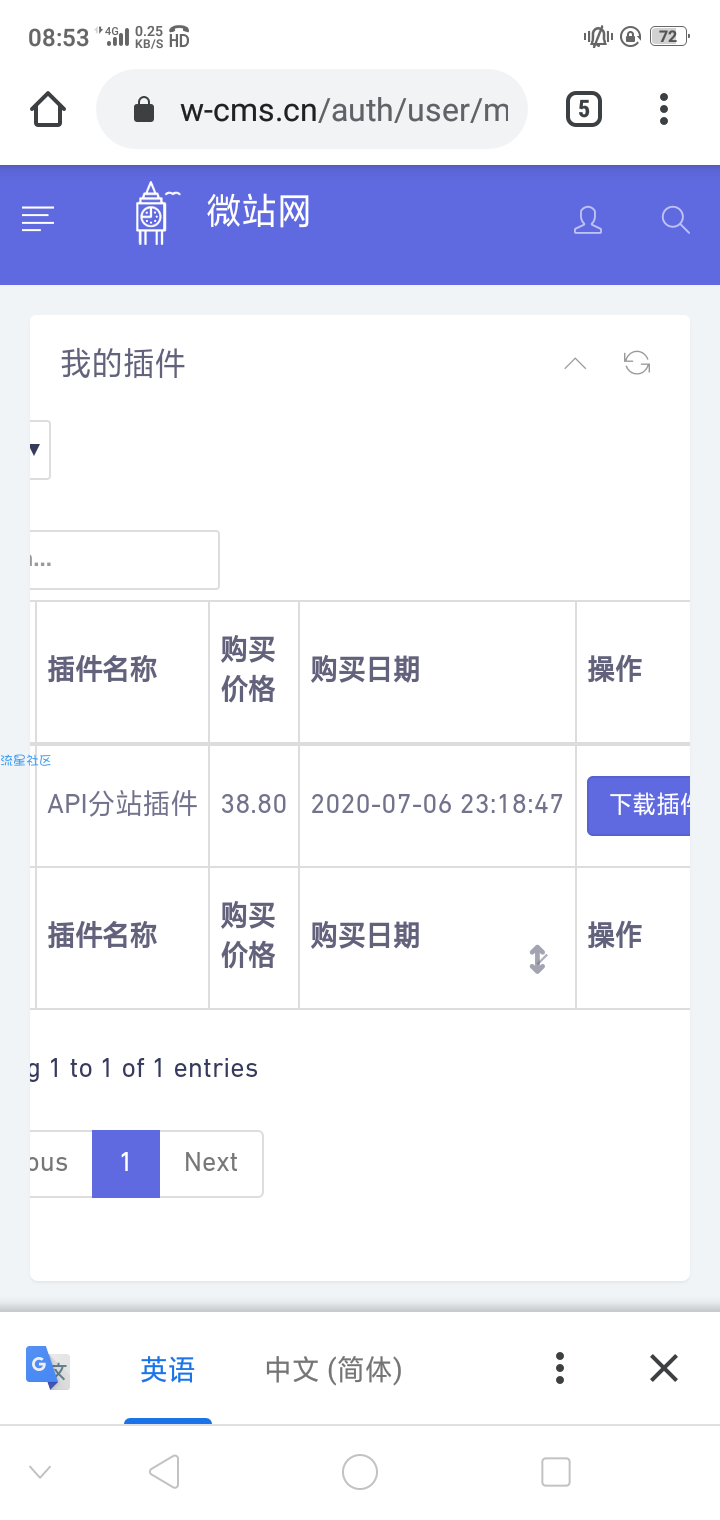
Task: Open the entries-per-page dropdown
Action: [39, 450]
